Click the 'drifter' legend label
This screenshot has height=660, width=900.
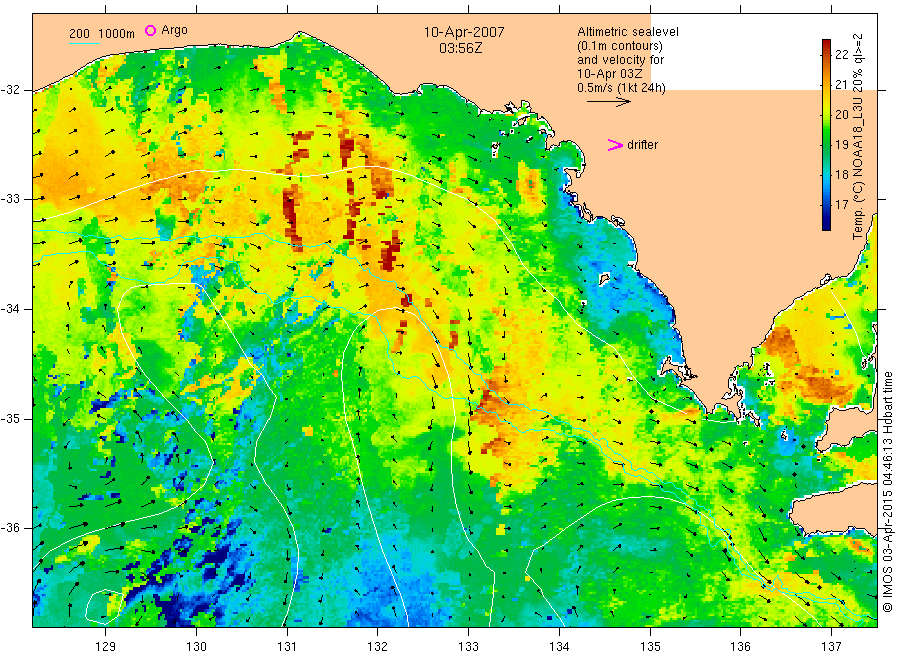642,145
